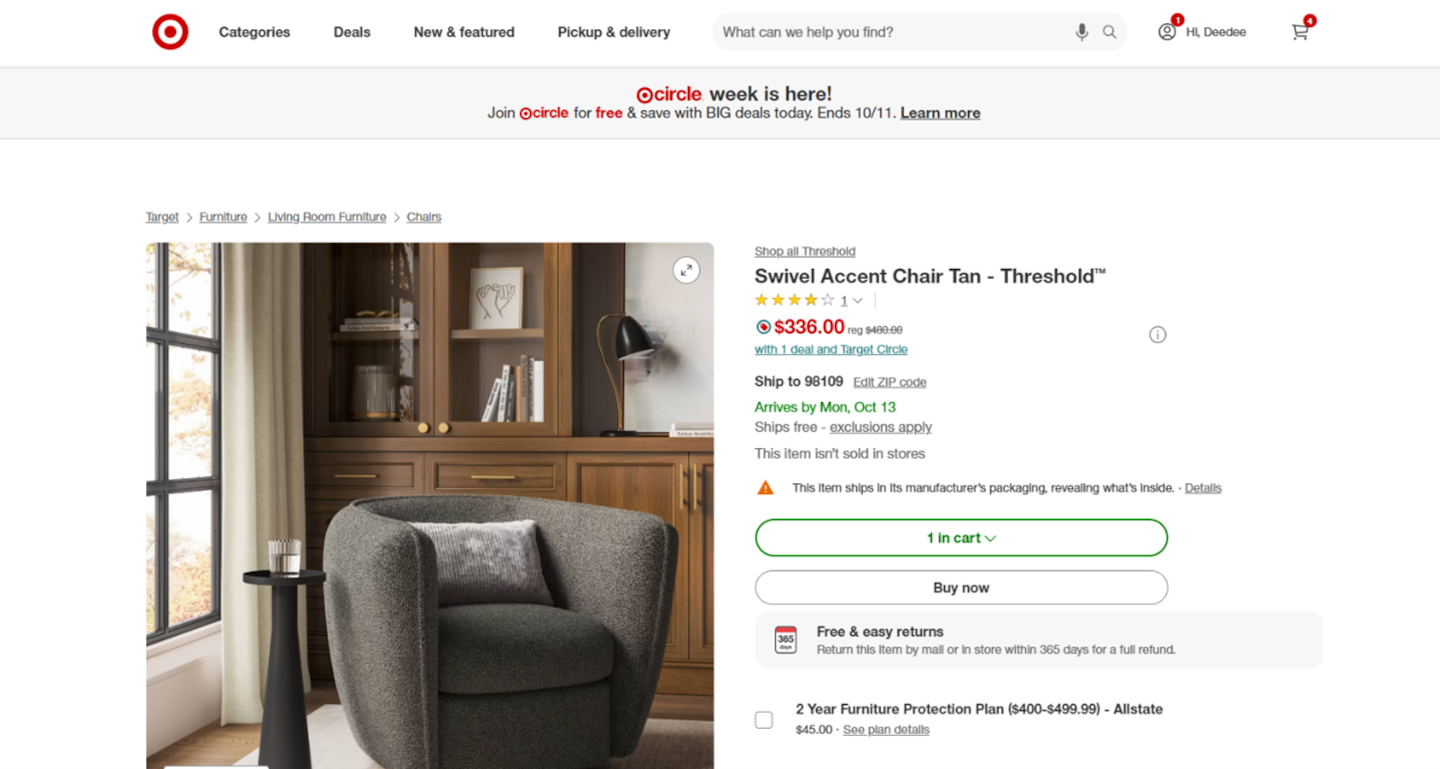The width and height of the screenshot is (1440, 769).
Task: Expand product image to fullscreen
Action: click(x=686, y=270)
